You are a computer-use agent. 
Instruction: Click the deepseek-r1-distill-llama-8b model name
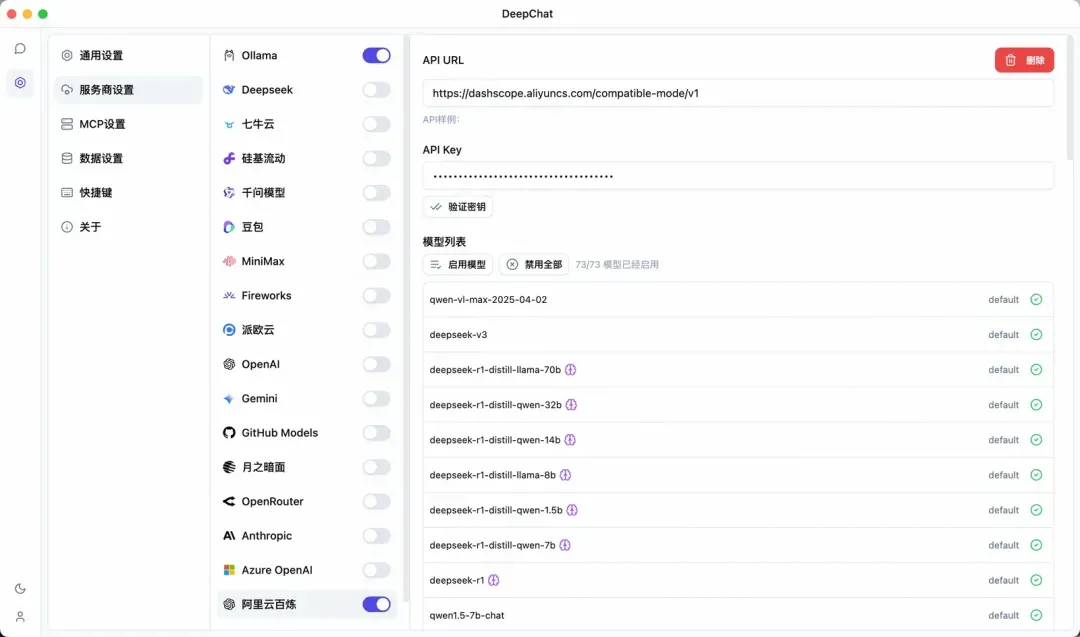[492, 475]
